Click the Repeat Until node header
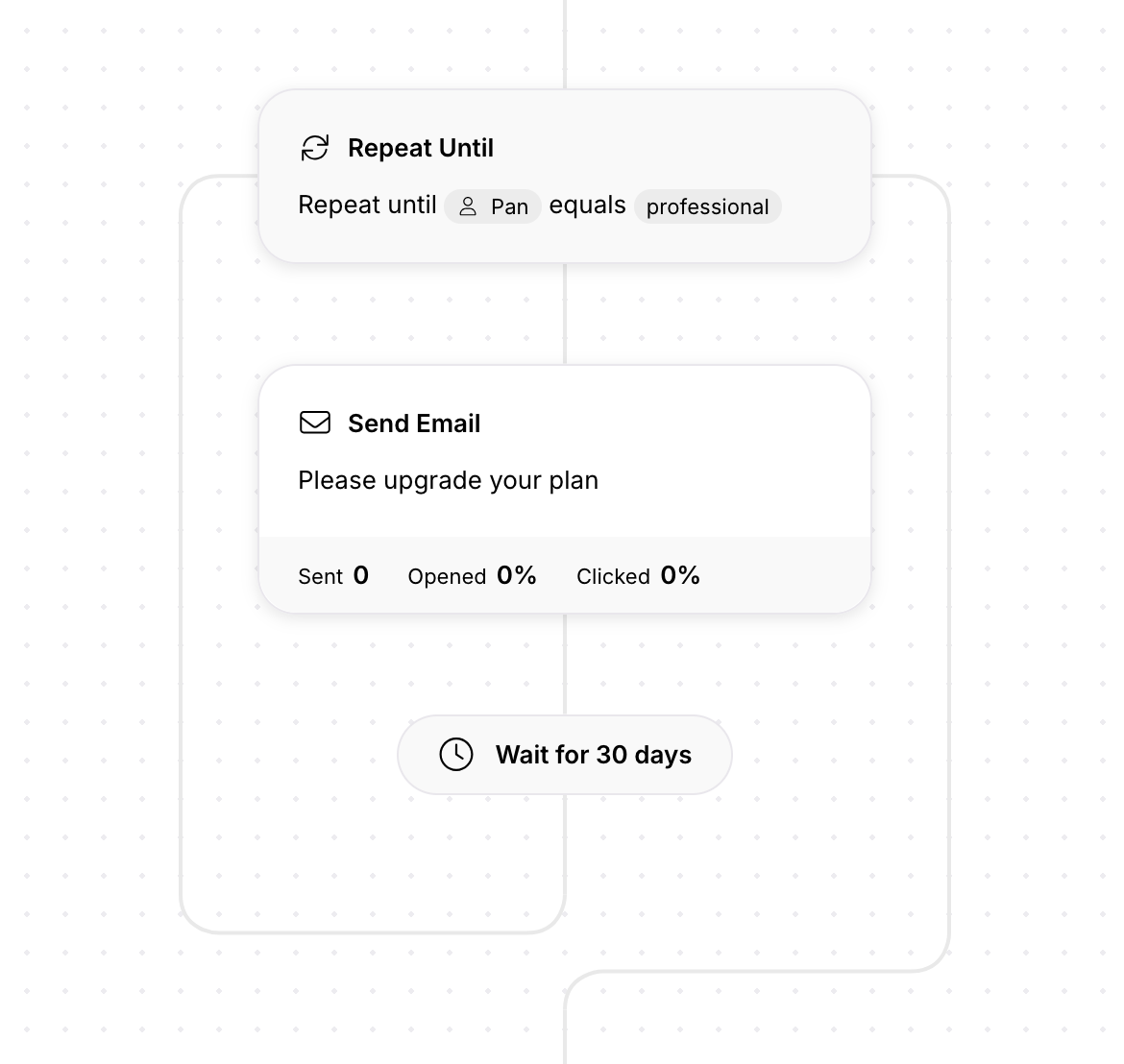This screenshot has width=1124, height=1064. coord(421,148)
